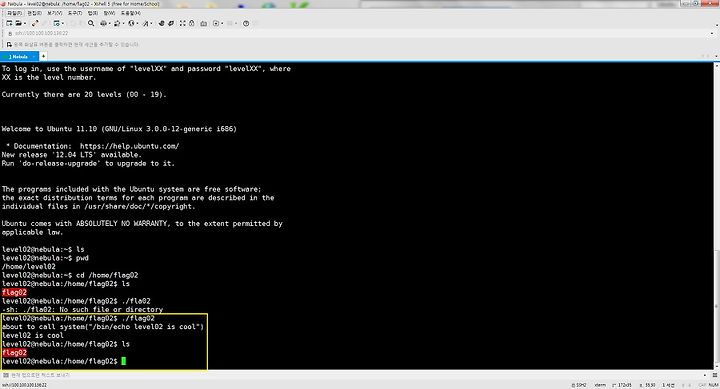Open the 도구(T) Tools menu
Viewport: 720px width, 389px height.
pyautogui.click(x=74, y=13)
